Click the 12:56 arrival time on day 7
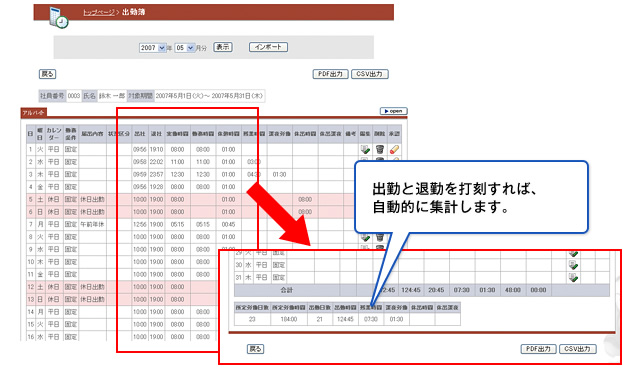Screen dimensions: 623x370 140,225
